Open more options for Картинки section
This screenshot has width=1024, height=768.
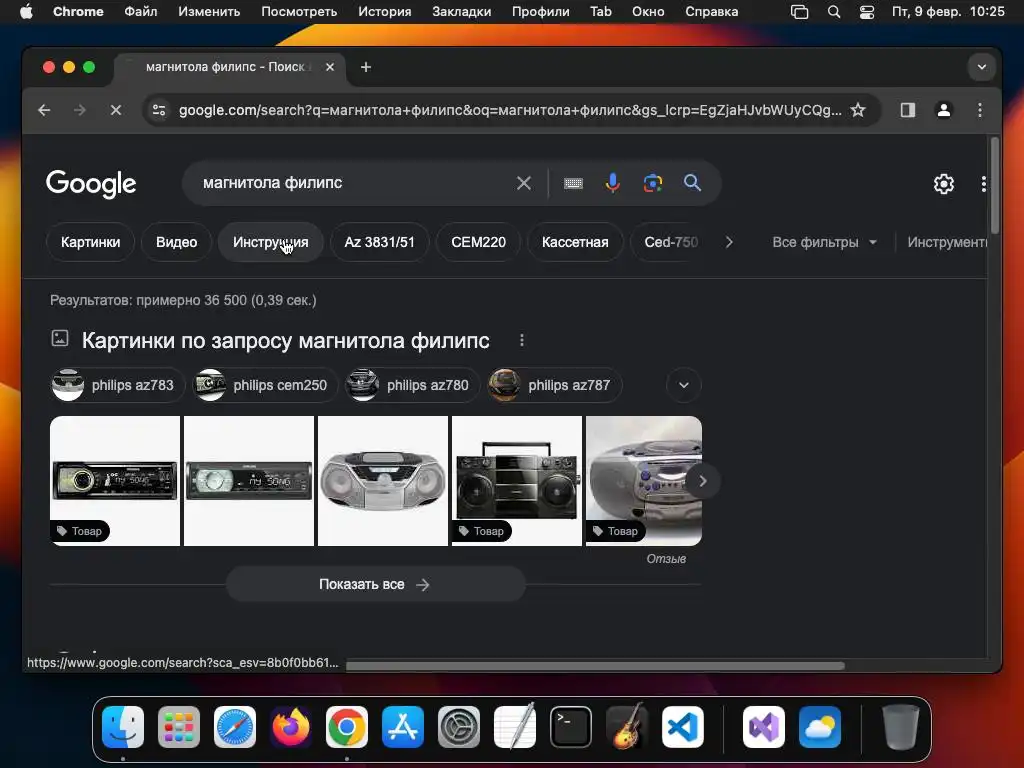521,340
